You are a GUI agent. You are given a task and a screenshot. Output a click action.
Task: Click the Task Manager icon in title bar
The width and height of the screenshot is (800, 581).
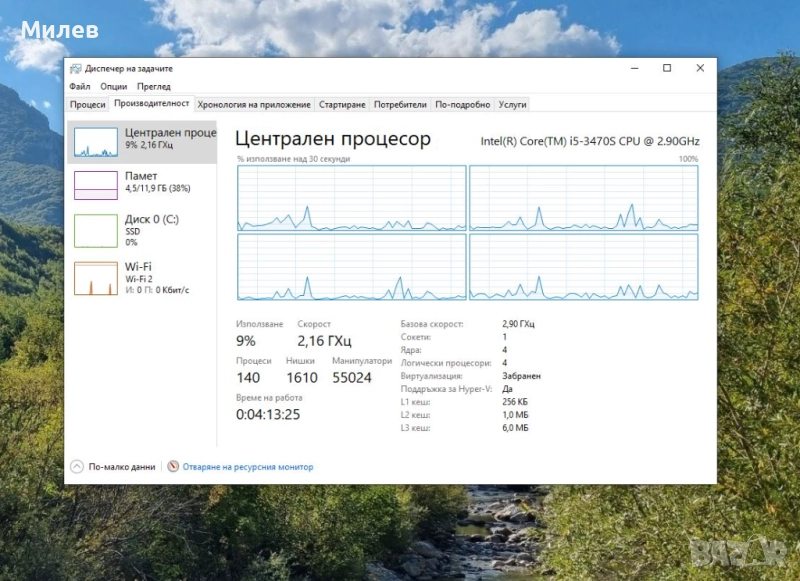[76, 68]
